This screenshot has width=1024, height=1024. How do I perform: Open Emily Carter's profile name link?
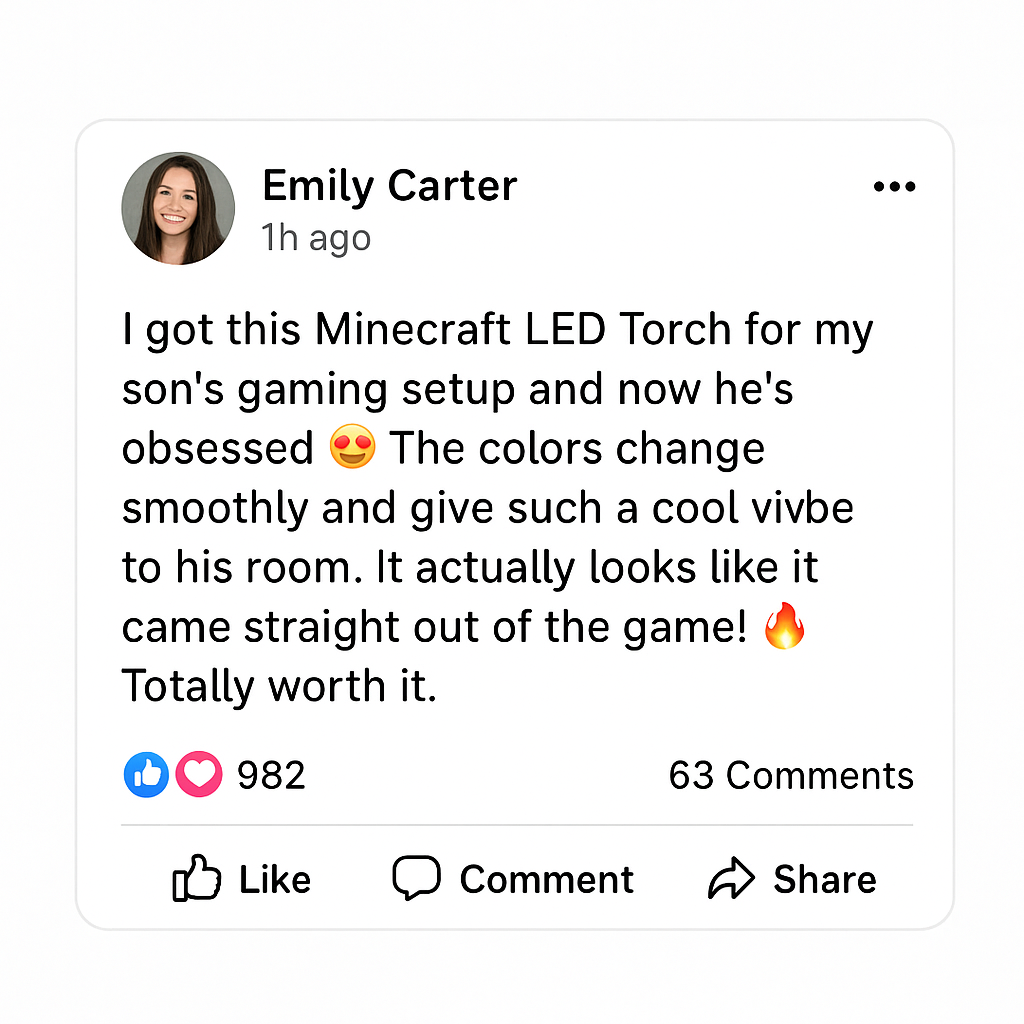[x=389, y=186]
